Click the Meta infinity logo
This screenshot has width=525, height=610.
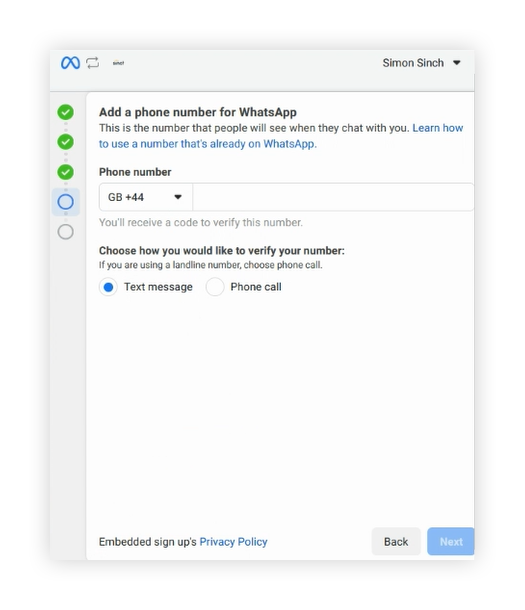click(70, 63)
